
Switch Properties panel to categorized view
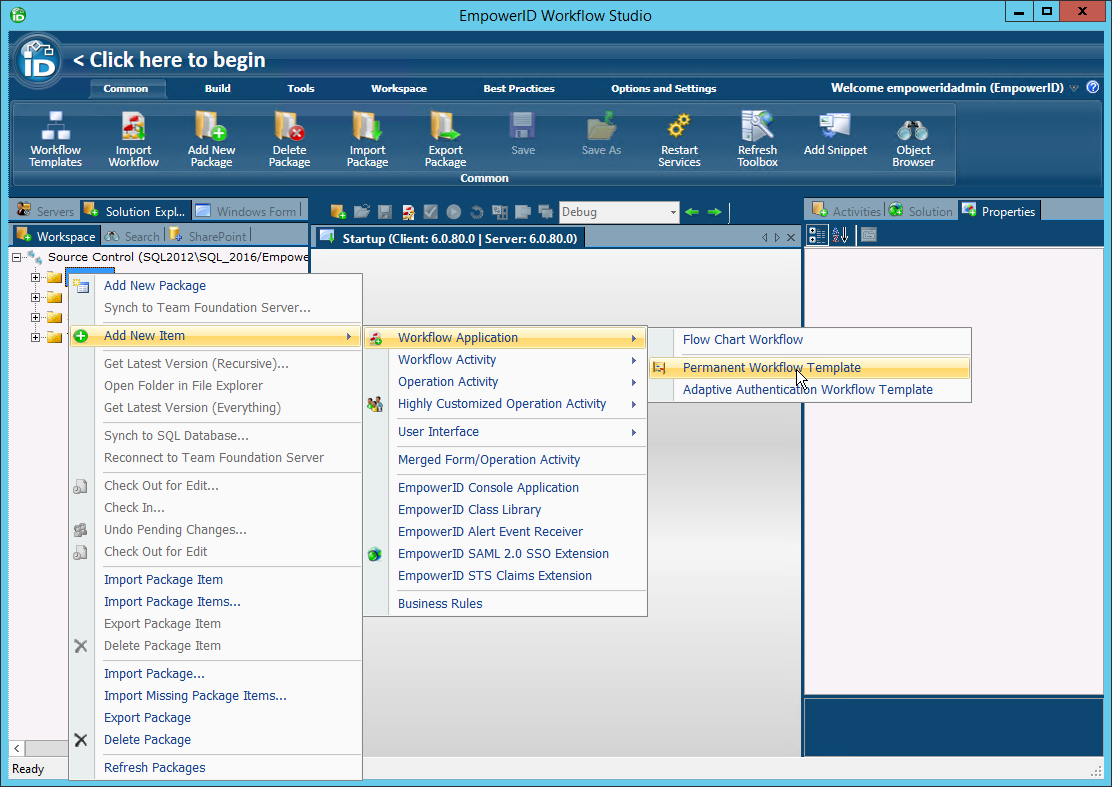tap(817, 234)
